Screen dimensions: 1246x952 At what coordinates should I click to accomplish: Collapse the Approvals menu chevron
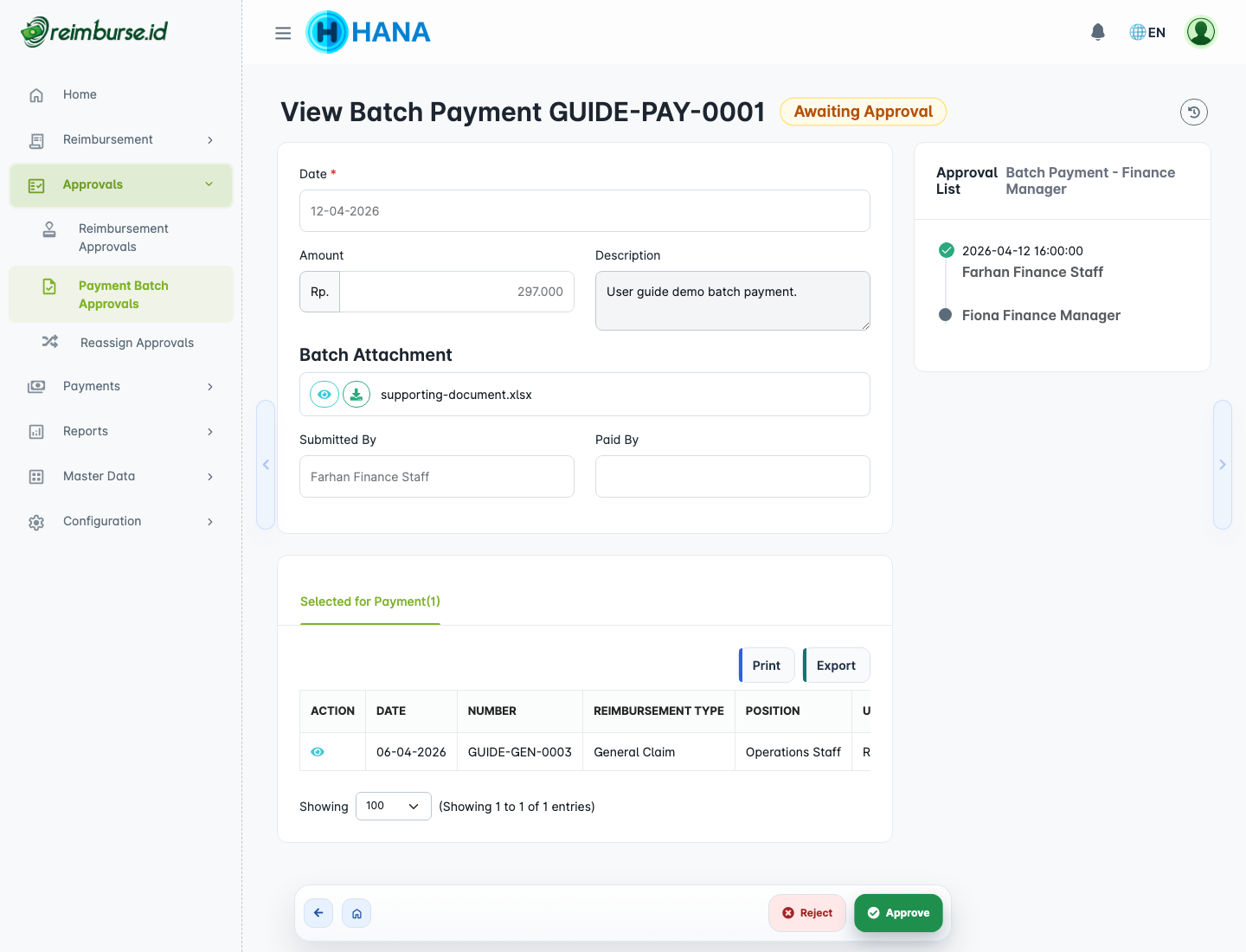pos(209,184)
